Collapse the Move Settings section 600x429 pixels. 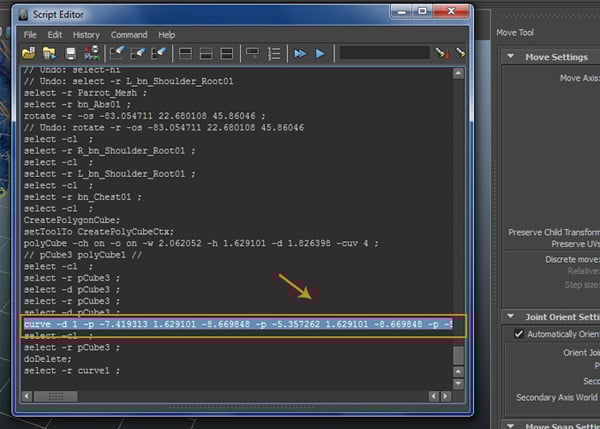[510, 56]
